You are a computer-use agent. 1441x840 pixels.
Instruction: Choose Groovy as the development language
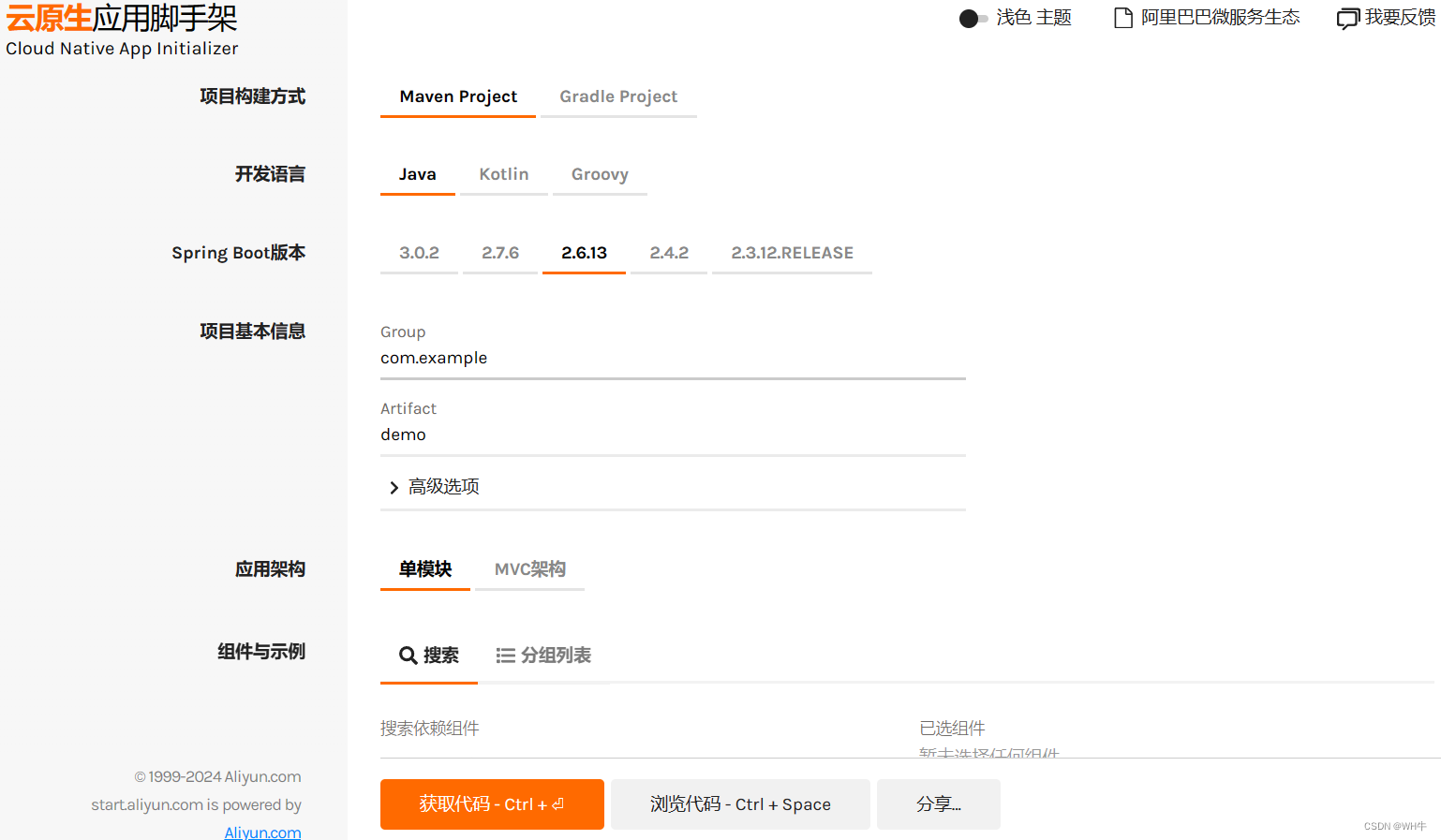600,175
